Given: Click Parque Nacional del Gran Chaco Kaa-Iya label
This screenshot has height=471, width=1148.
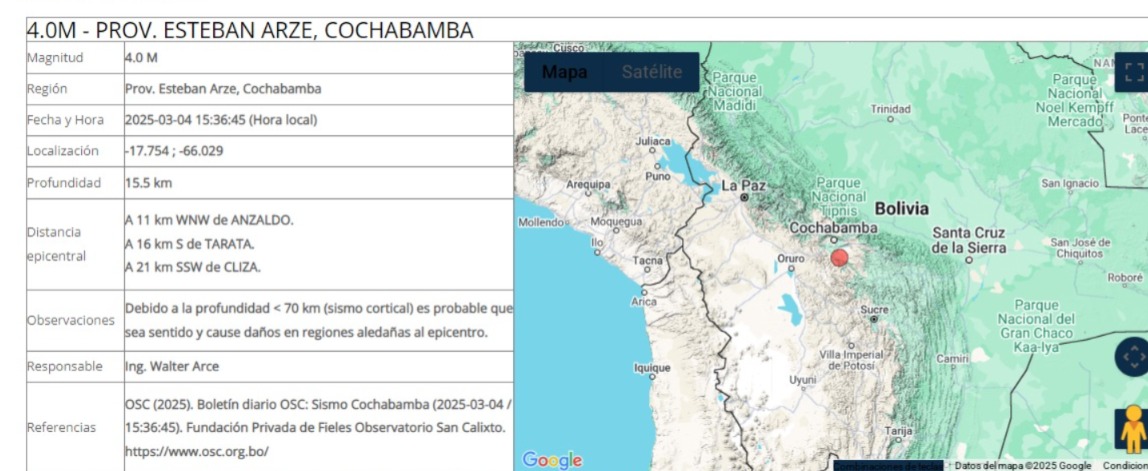Looking at the screenshot, I should tap(1038, 326).
